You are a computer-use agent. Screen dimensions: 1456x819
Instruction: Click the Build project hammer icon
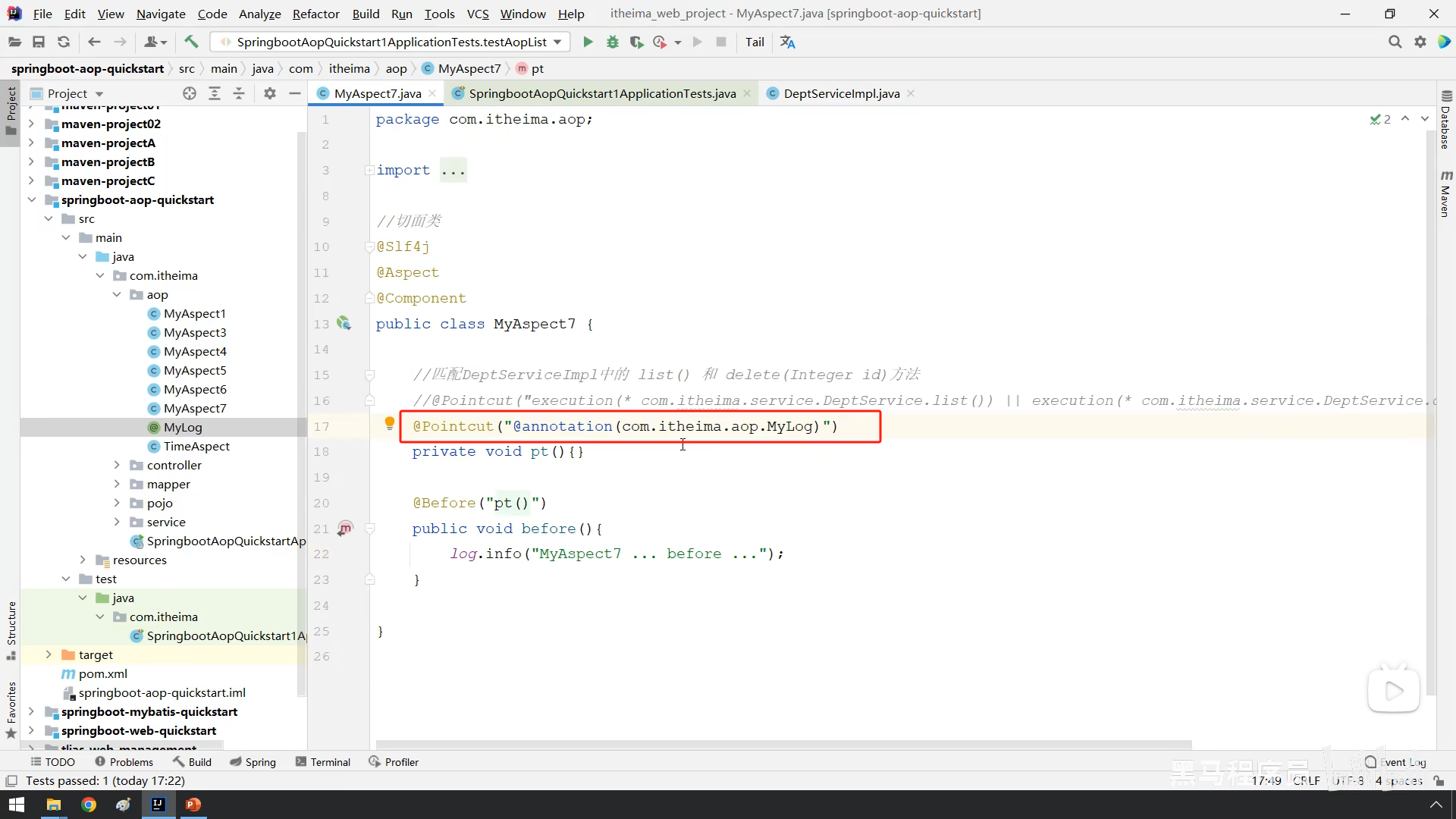(191, 42)
